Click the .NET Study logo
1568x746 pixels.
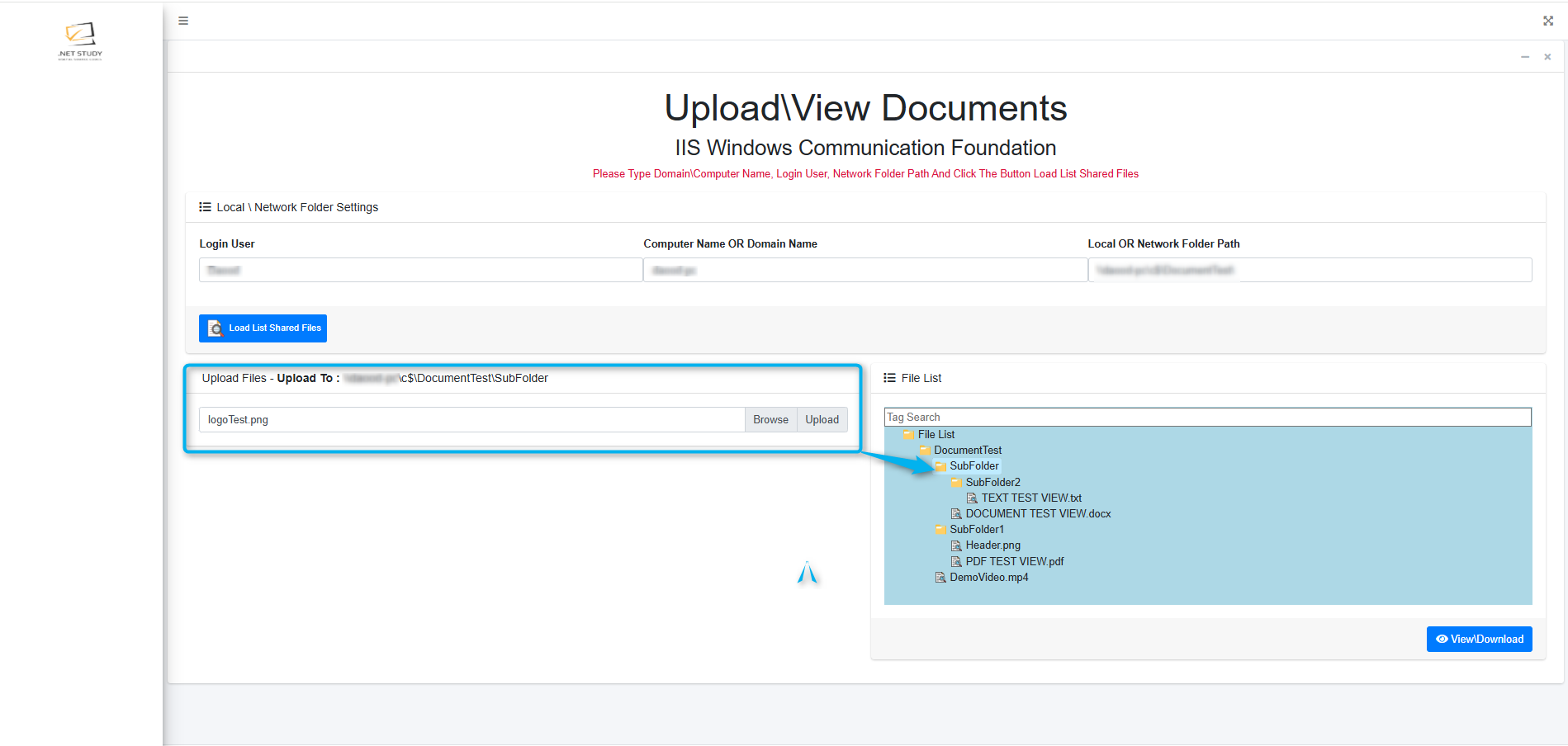point(80,40)
